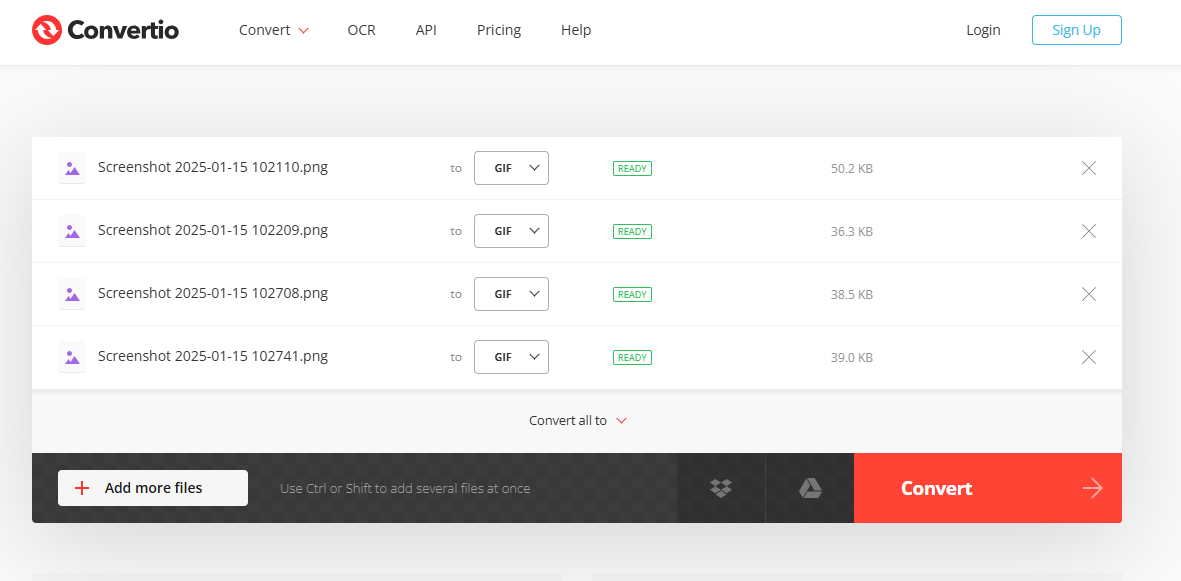Remove Screenshot 102741.png from list
Image resolution: width=1181 pixels, height=581 pixels.
click(x=1088, y=357)
